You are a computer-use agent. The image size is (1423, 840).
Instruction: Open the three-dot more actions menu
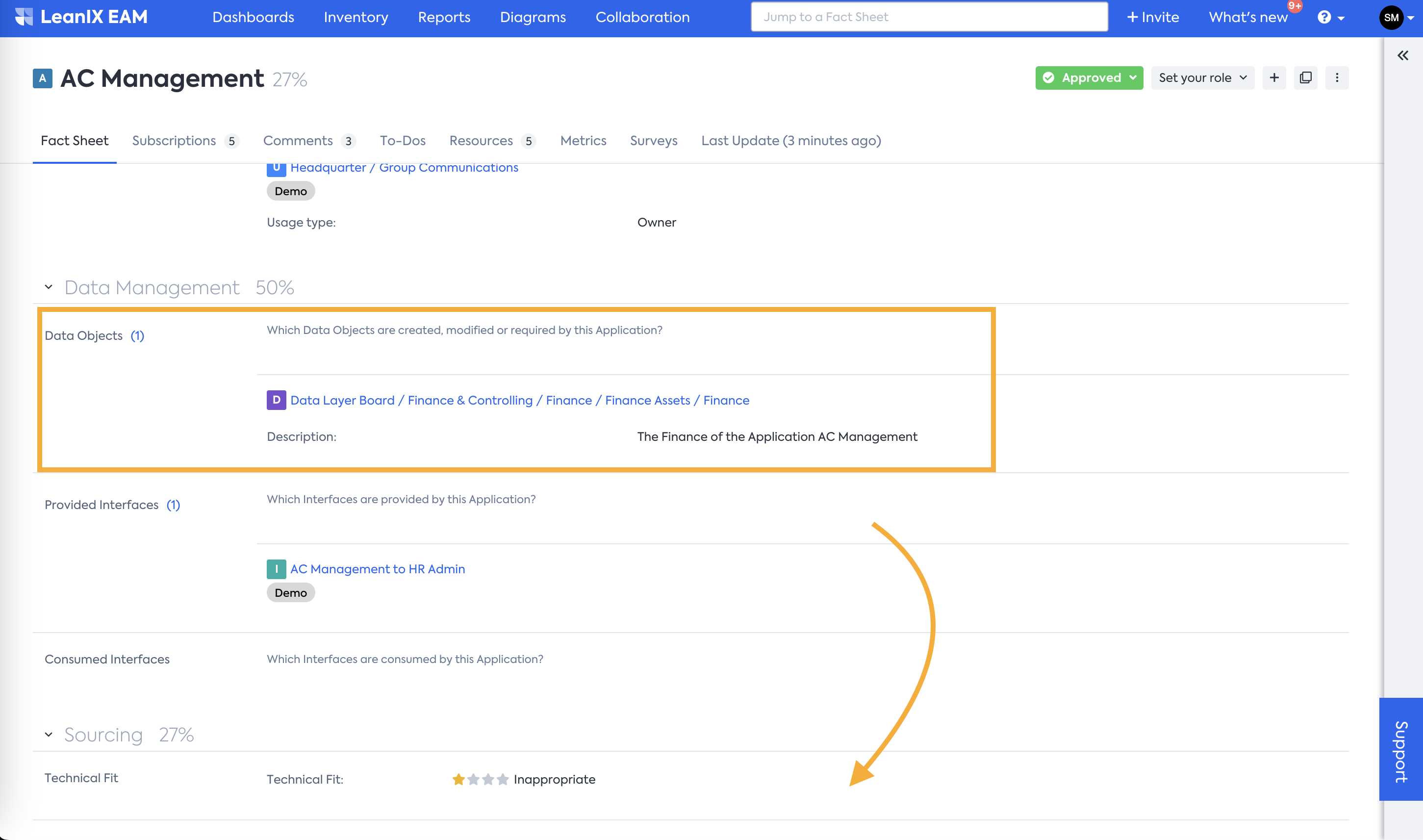pos(1337,77)
